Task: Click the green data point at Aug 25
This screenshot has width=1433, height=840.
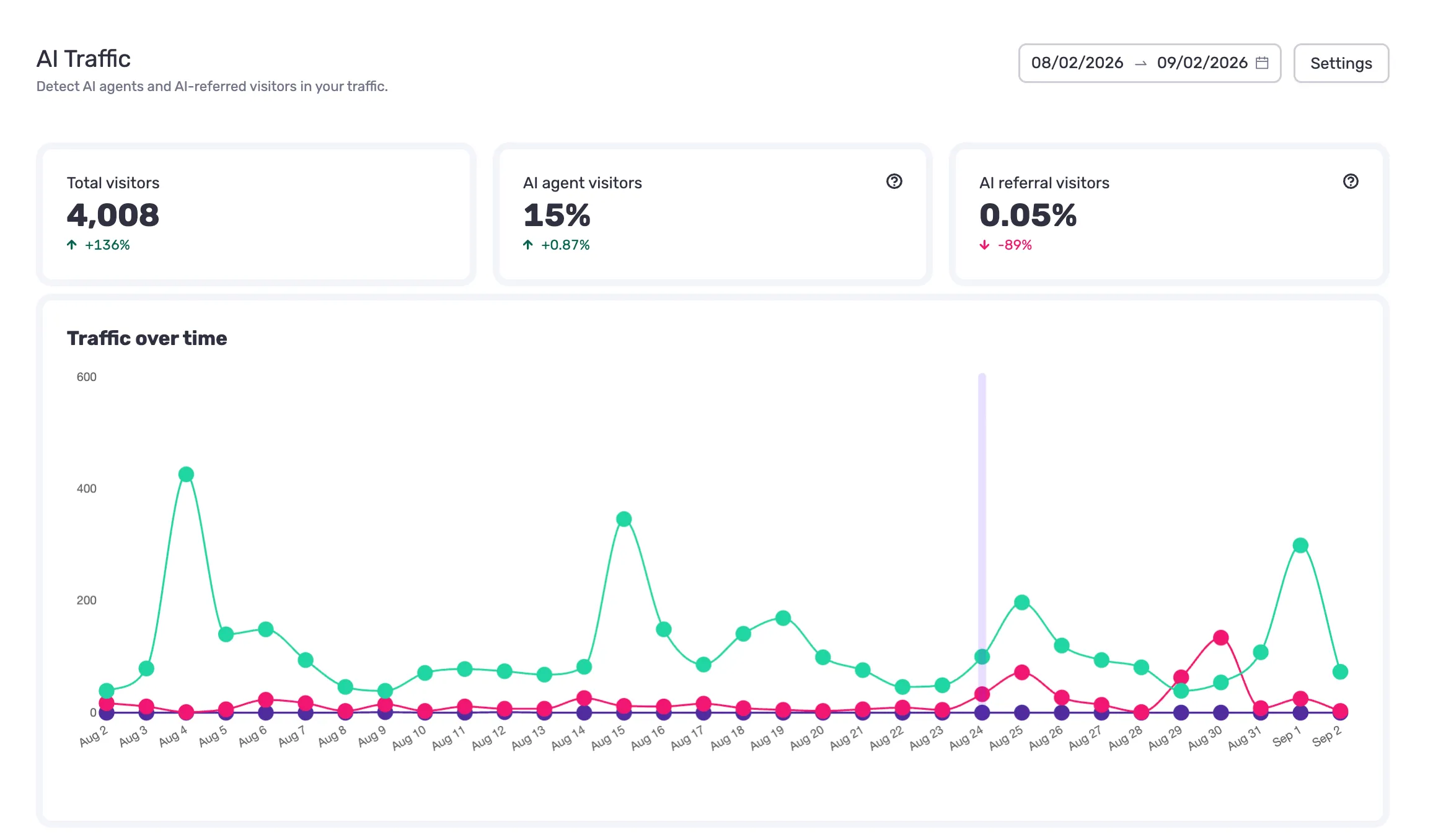Action: pyautogui.click(x=1022, y=603)
